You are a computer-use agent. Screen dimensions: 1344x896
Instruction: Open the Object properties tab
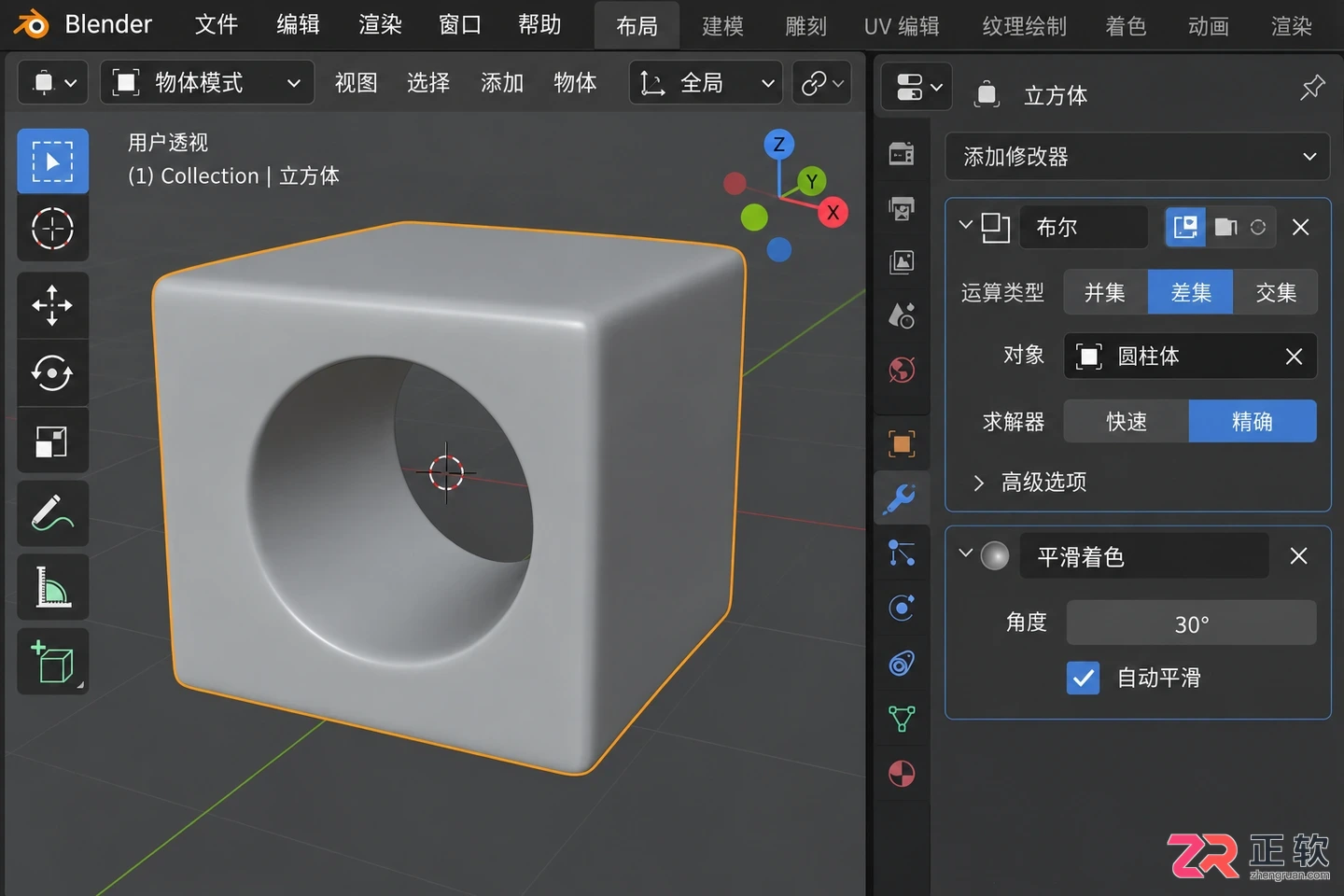902,443
